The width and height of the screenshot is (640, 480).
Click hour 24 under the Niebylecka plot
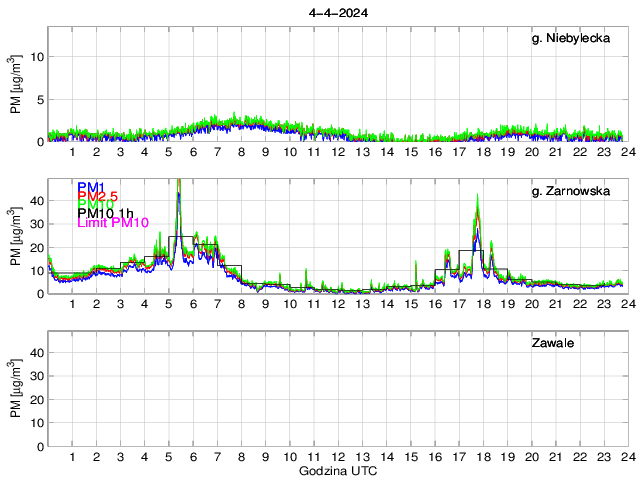(x=628, y=152)
